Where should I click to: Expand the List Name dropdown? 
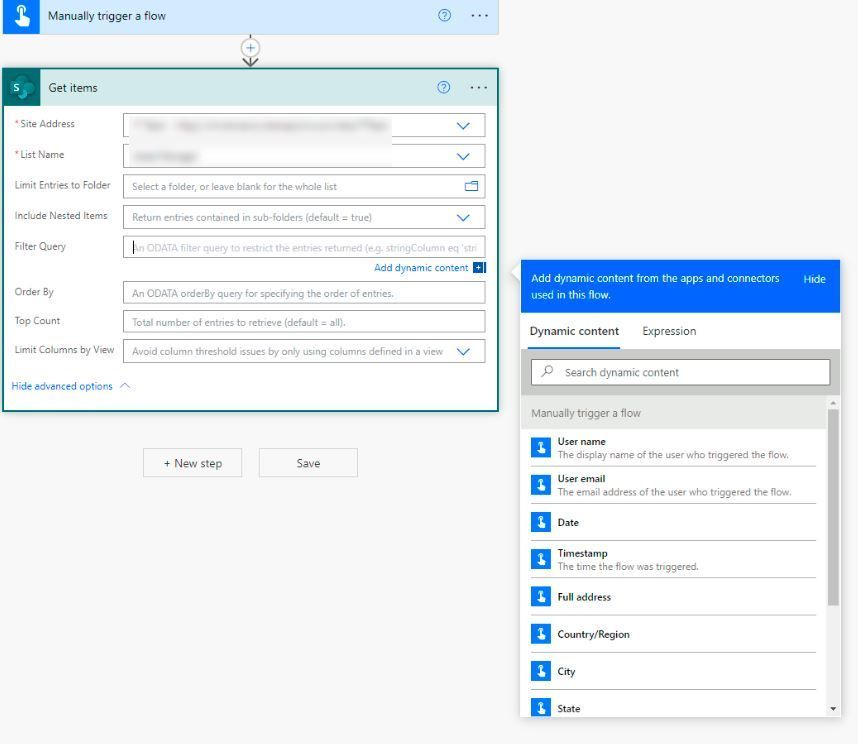(463, 156)
